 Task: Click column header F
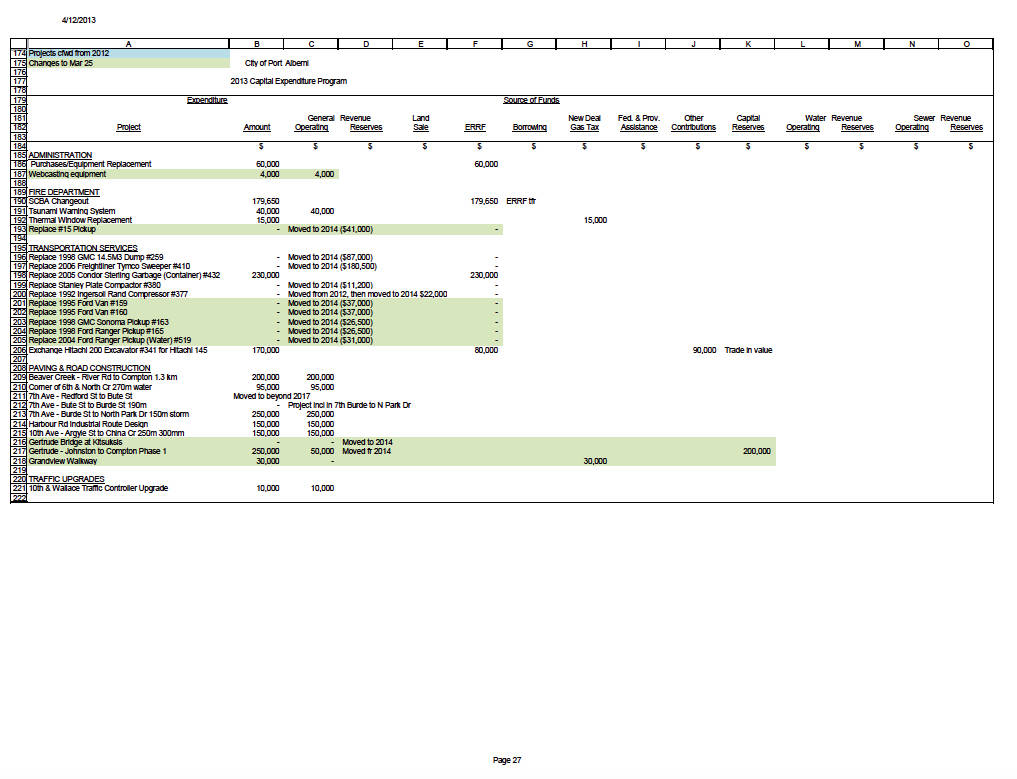click(475, 43)
